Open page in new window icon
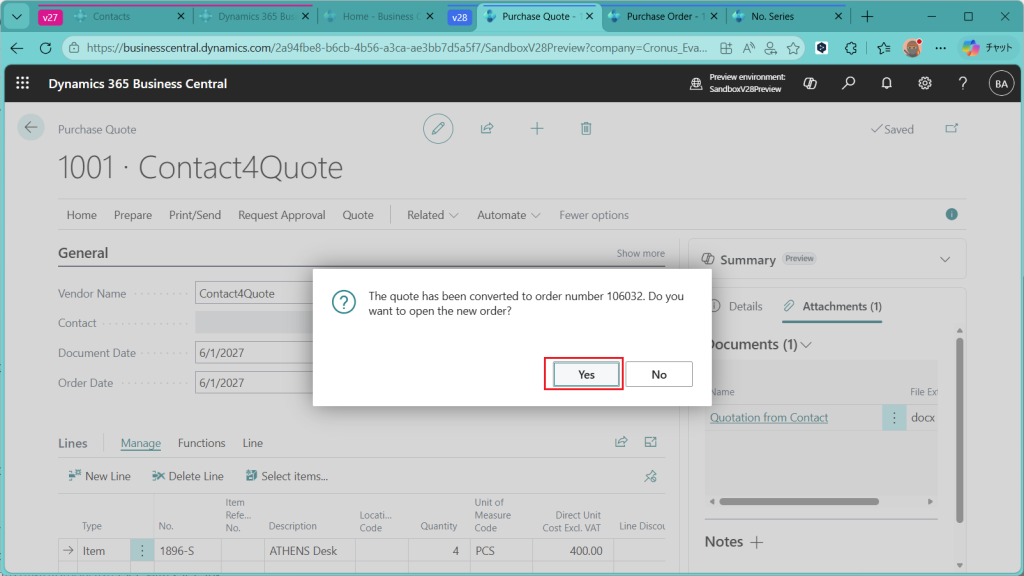Viewport: 1024px width, 576px height. point(951,129)
